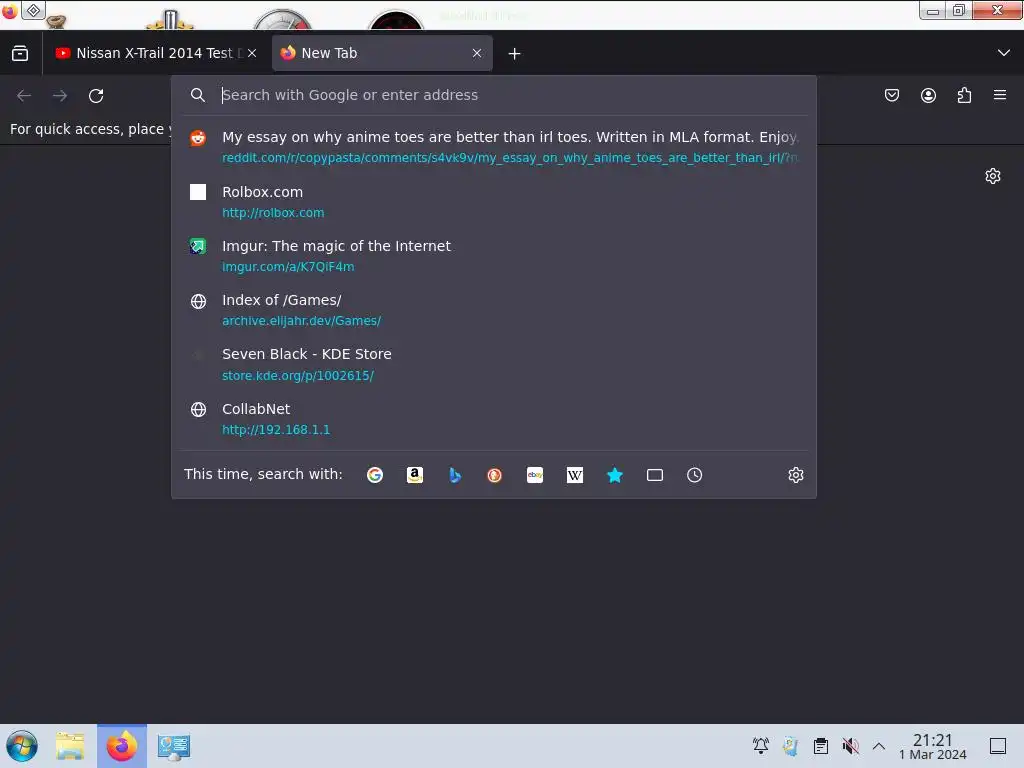Search this time with eBay
This screenshot has width=1024, height=768.
pyautogui.click(x=535, y=475)
